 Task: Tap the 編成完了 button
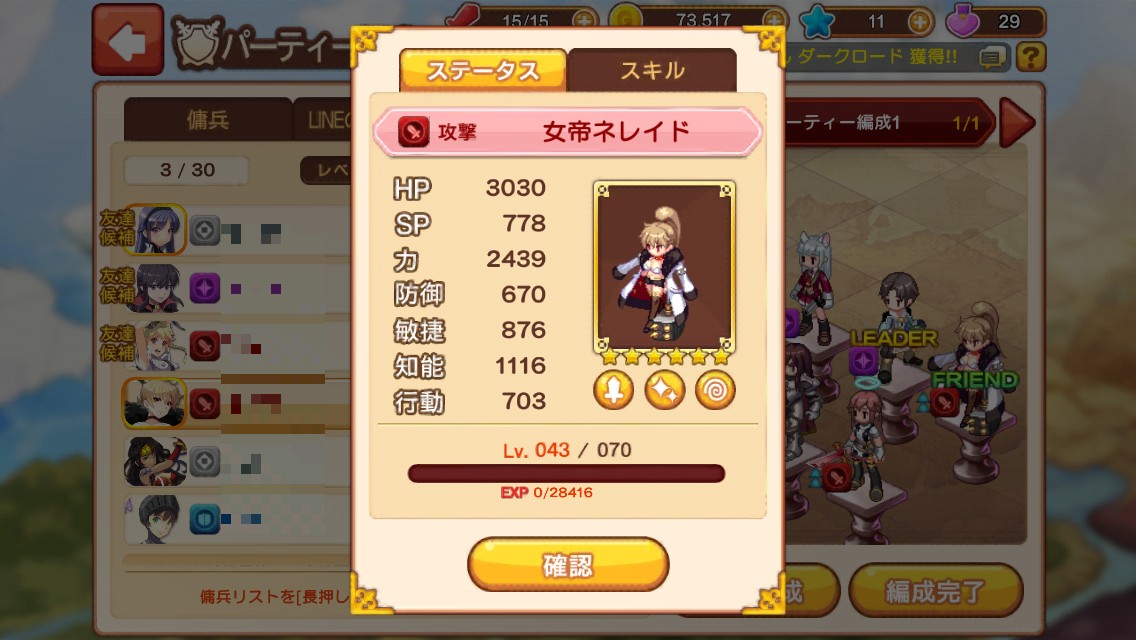click(935, 591)
